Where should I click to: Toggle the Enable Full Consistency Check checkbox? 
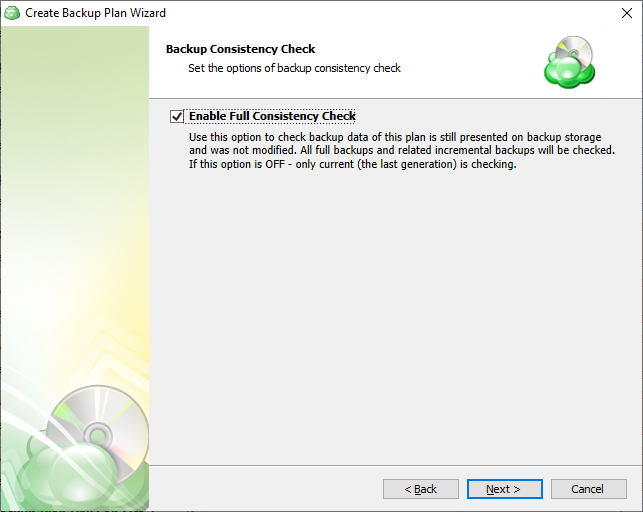click(177, 116)
